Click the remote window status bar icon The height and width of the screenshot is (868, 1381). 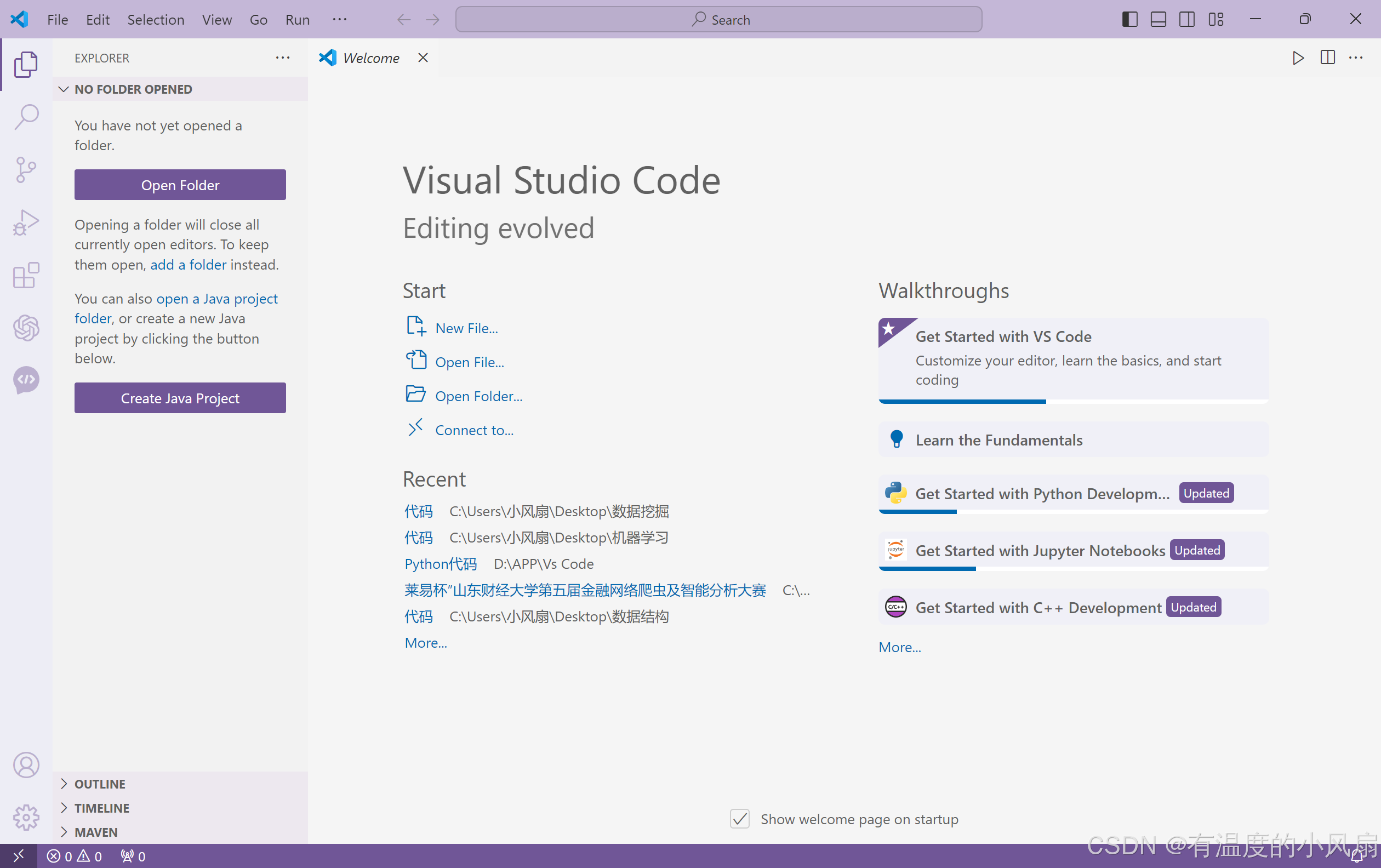coord(18,856)
